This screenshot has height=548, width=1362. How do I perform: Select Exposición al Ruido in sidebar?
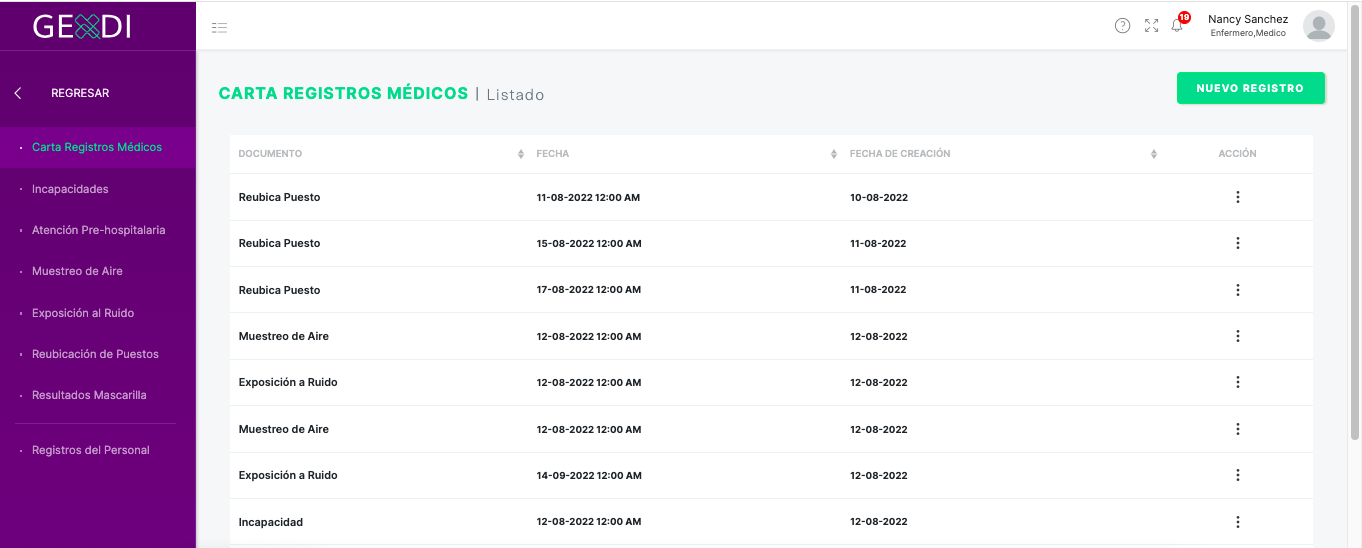[x=83, y=313]
